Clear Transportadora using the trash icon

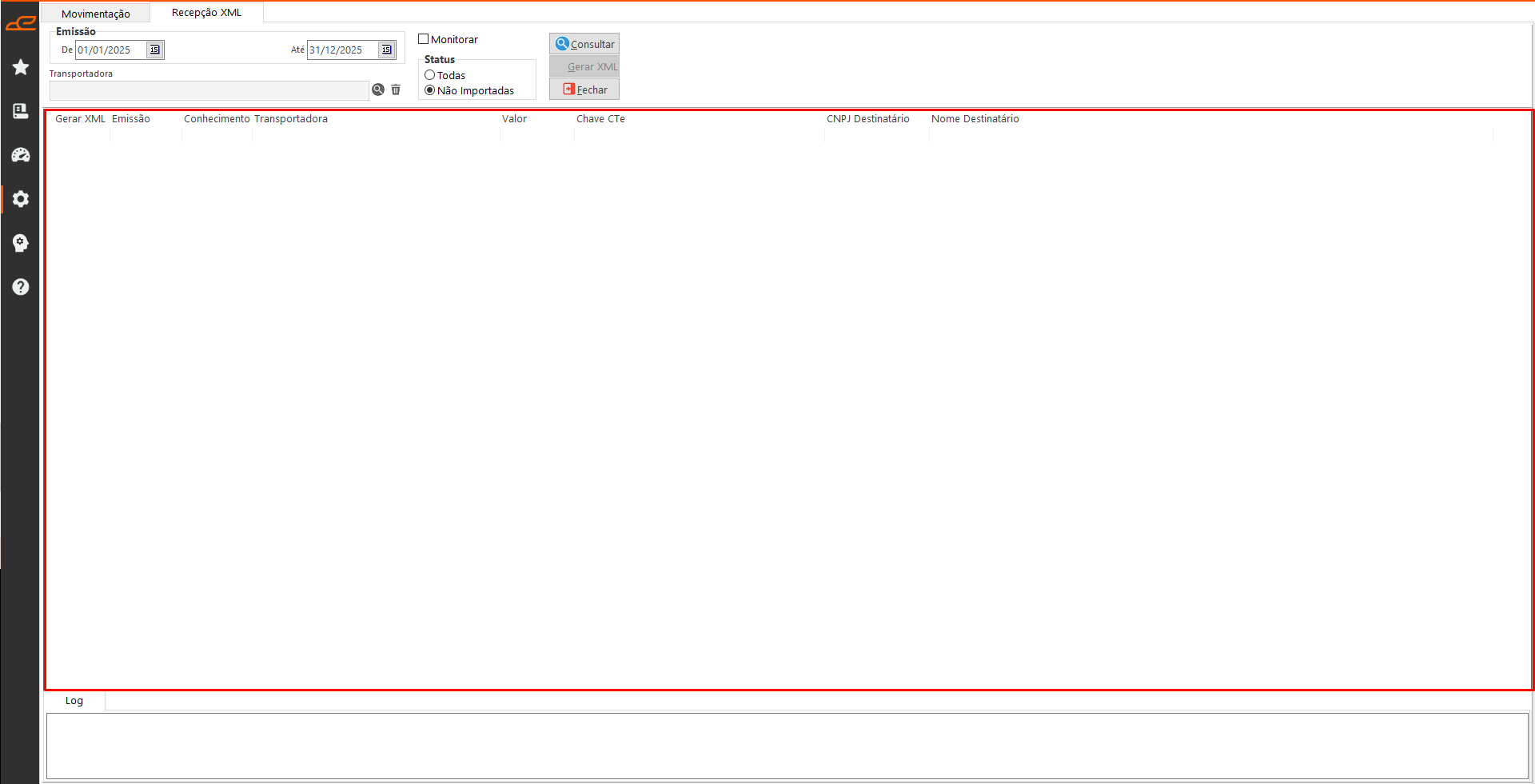click(396, 90)
